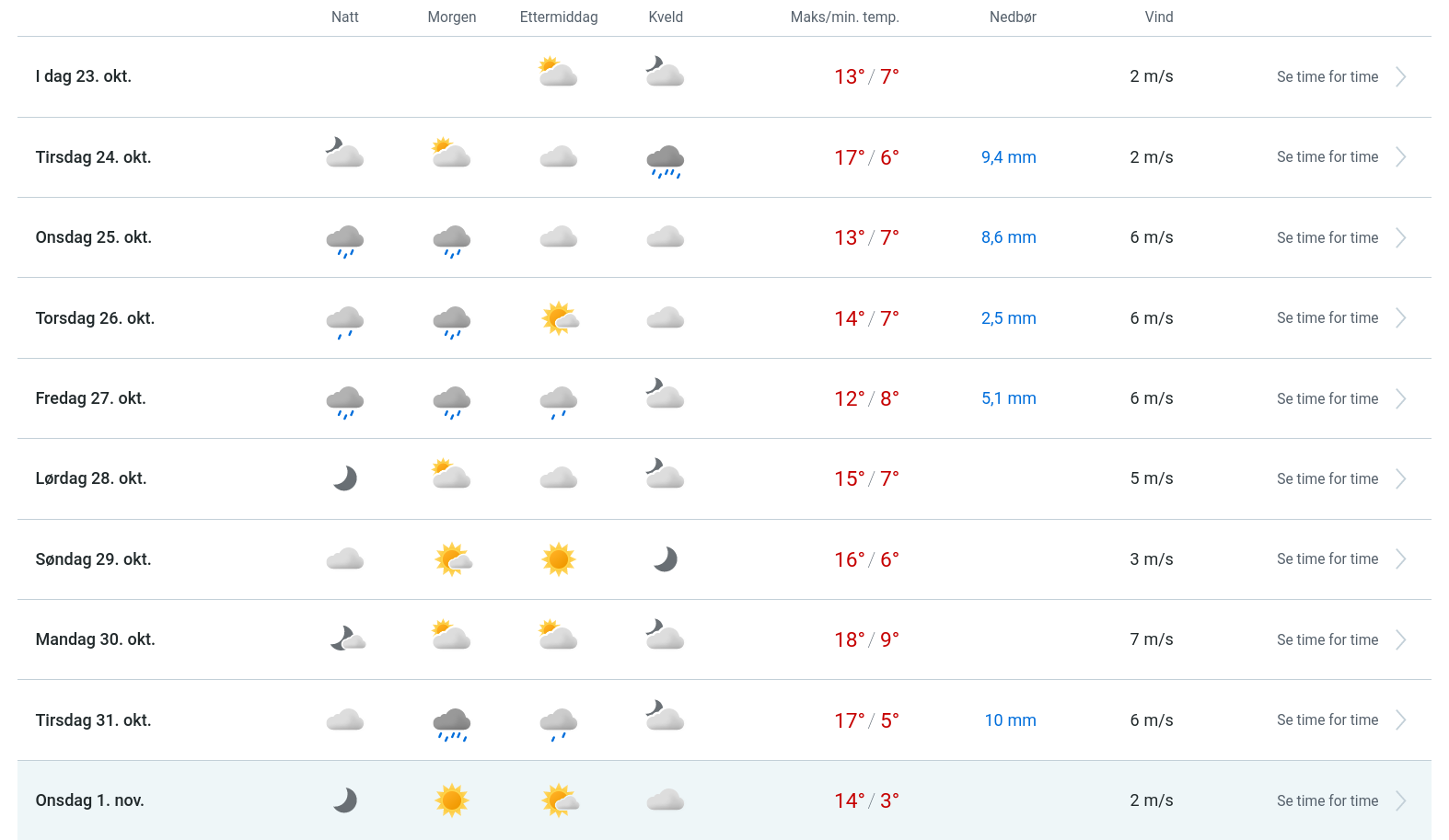Open 'Se time for time' for Tirsdag 24. okt.
The width and height of the screenshot is (1449, 840).
pos(1327,157)
